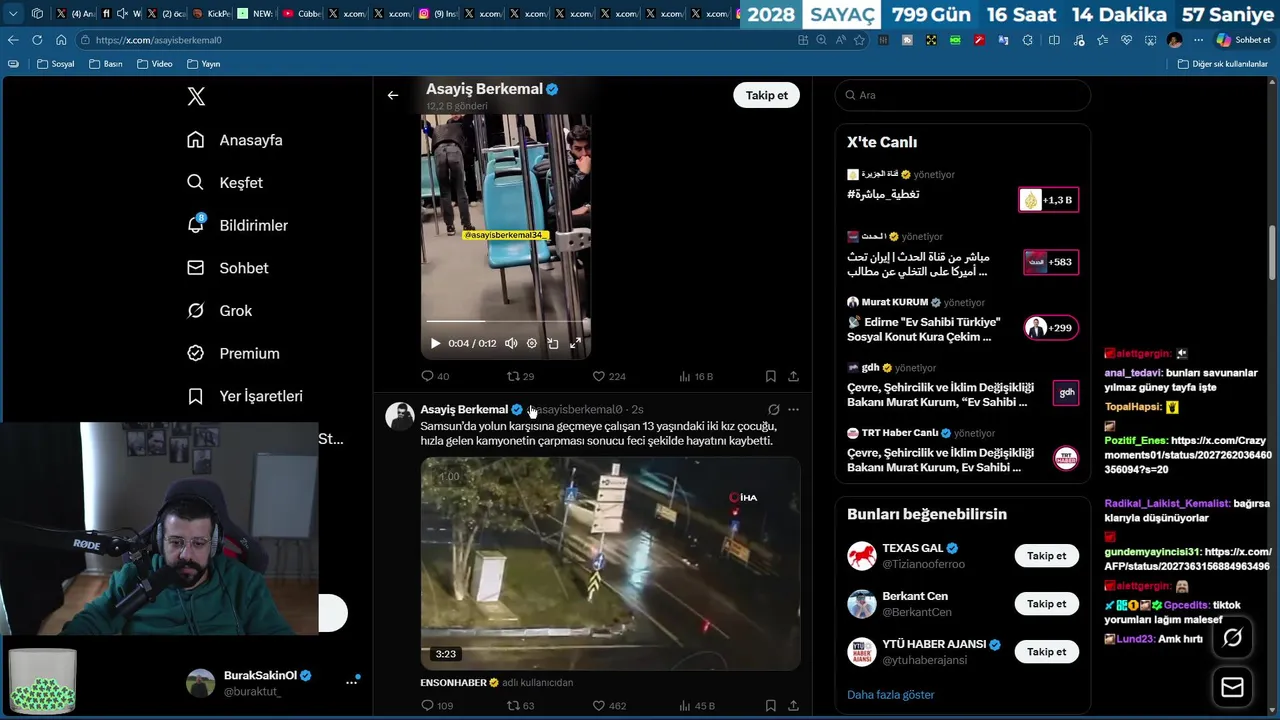
Task: Open Anasayfa from the left navigation
Action: pos(235,140)
